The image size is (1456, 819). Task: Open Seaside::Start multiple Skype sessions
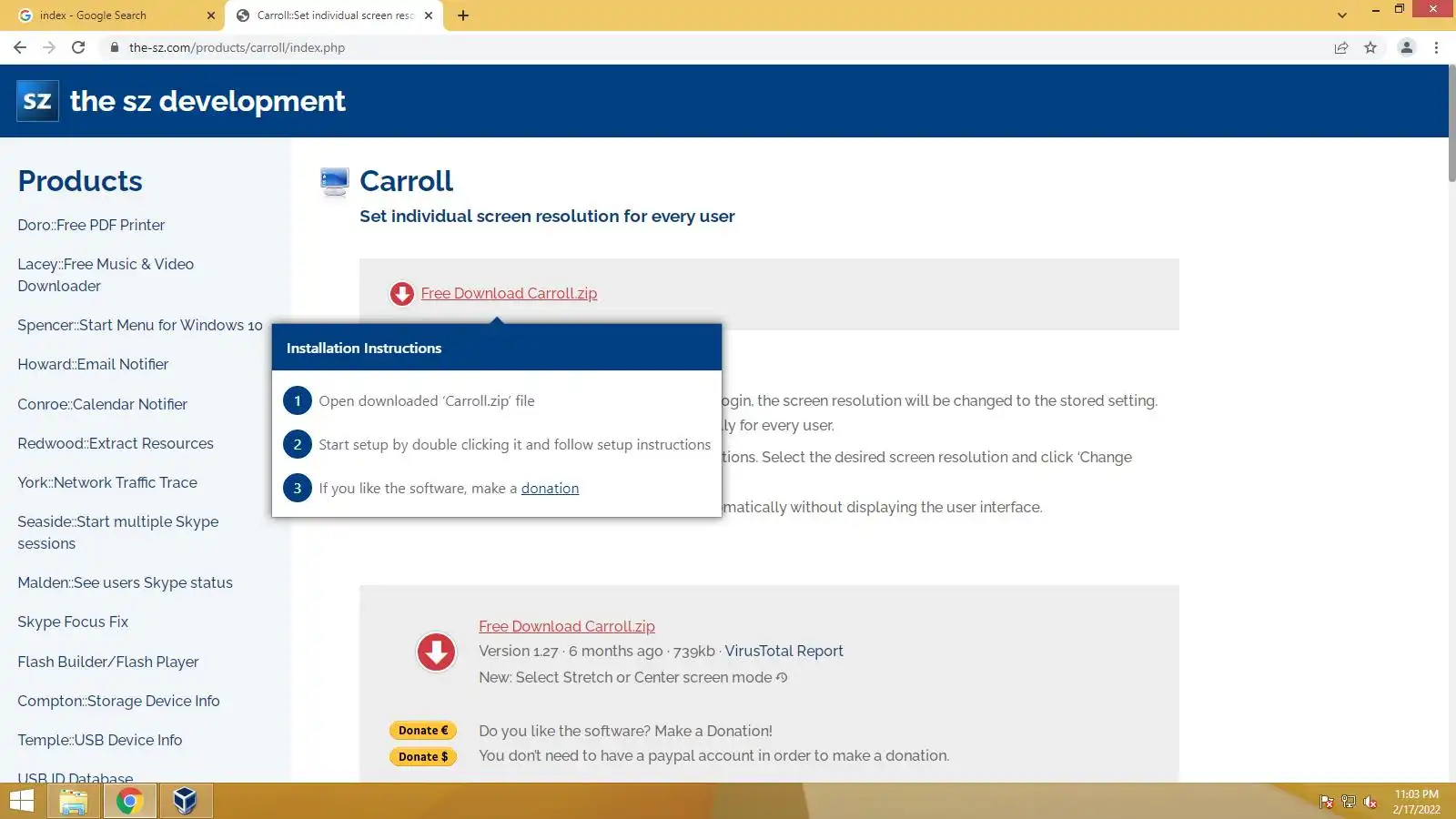click(118, 532)
